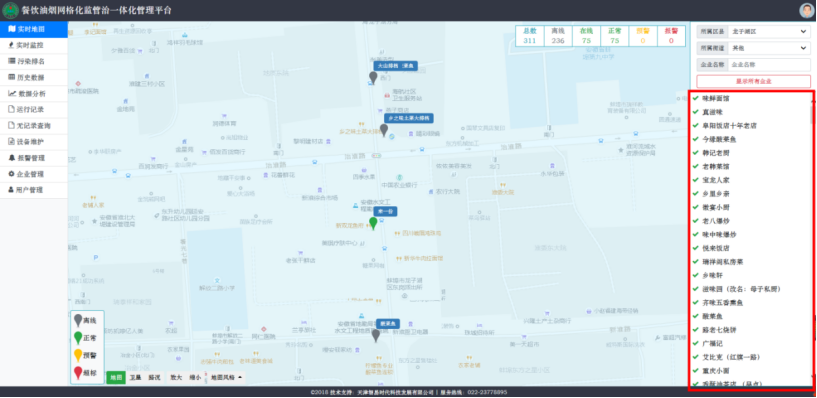Image resolution: width=817 pixels, height=398 pixels.
Task: Click the 用户管理 person icon
Action: point(11,190)
